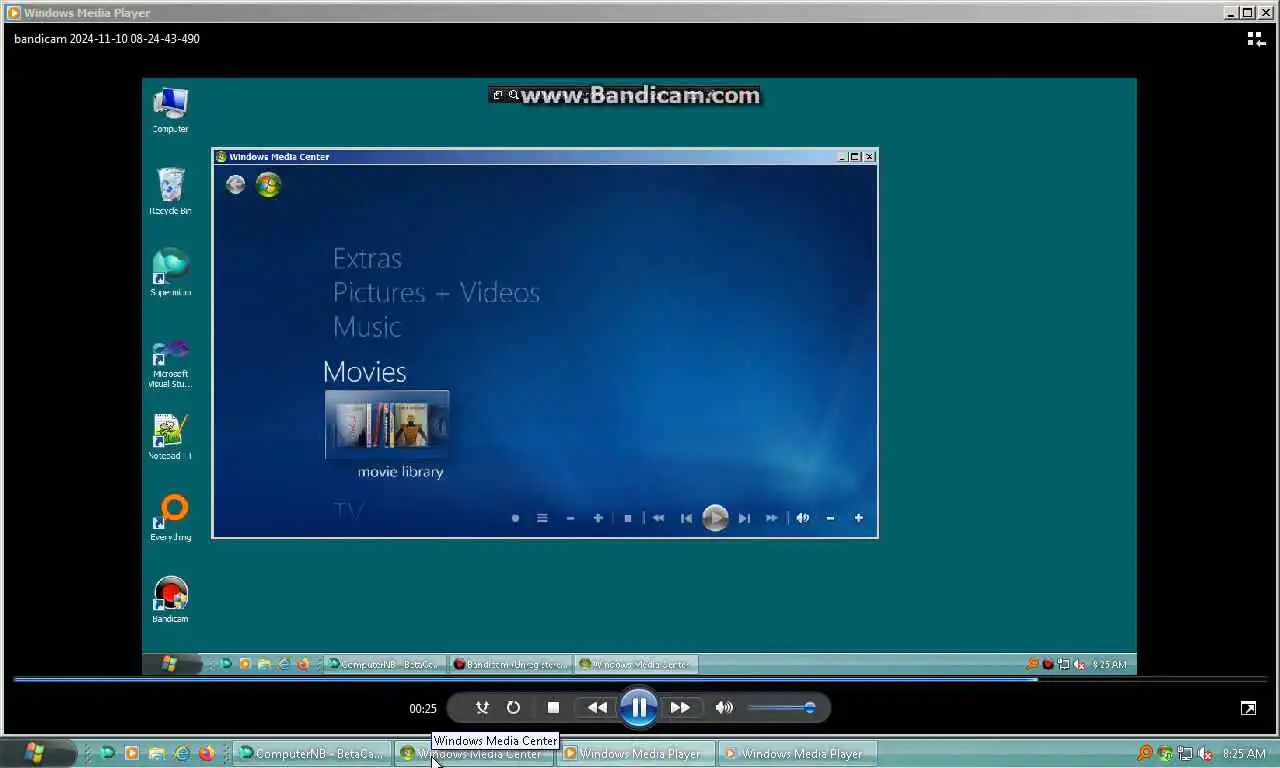Viewport: 1280px width, 768px height.
Task: Click the last Windows Media Player taskbar button
Action: [x=798, y=754]
